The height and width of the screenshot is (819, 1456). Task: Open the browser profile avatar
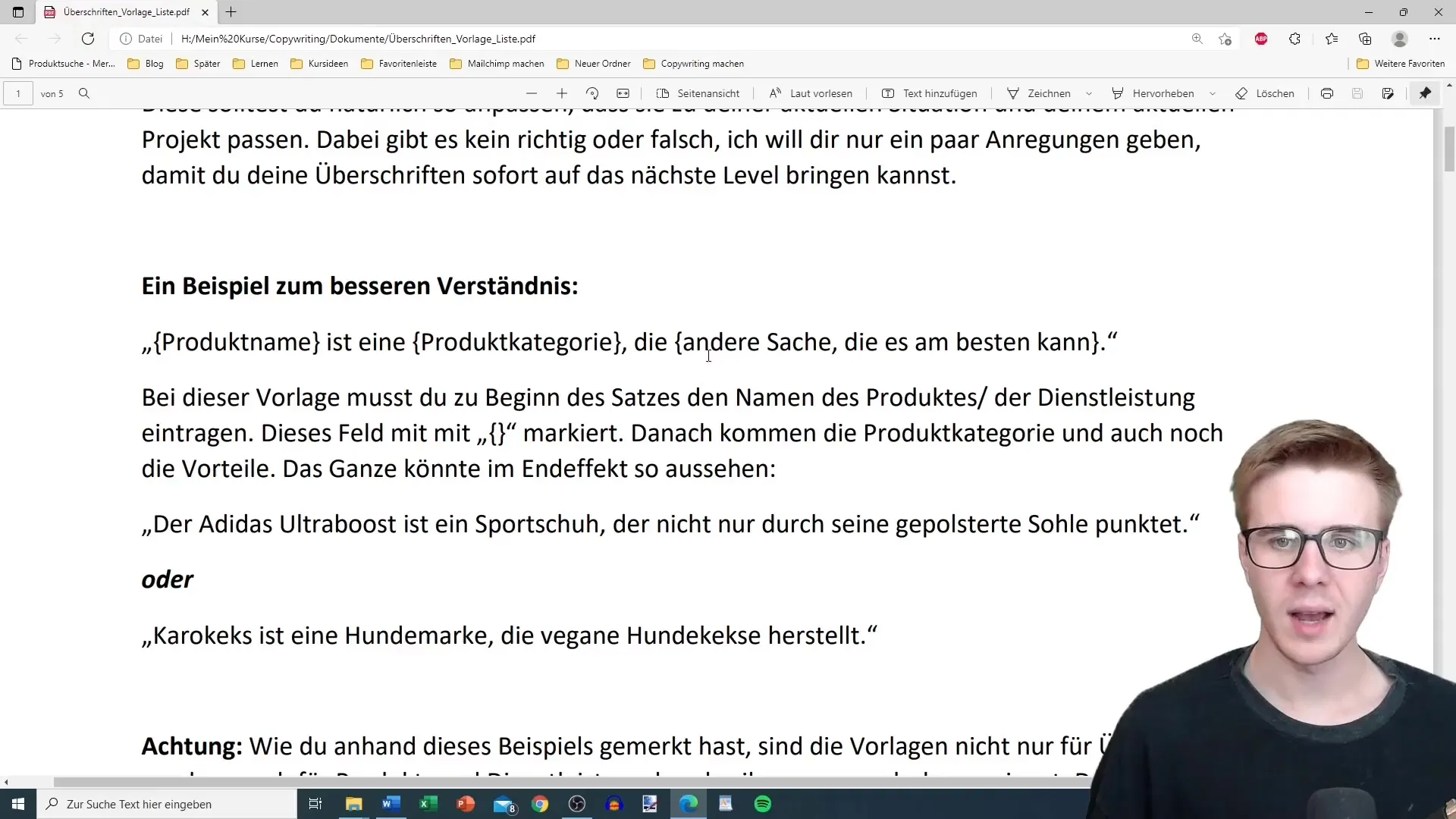[x=1400, y=39]
